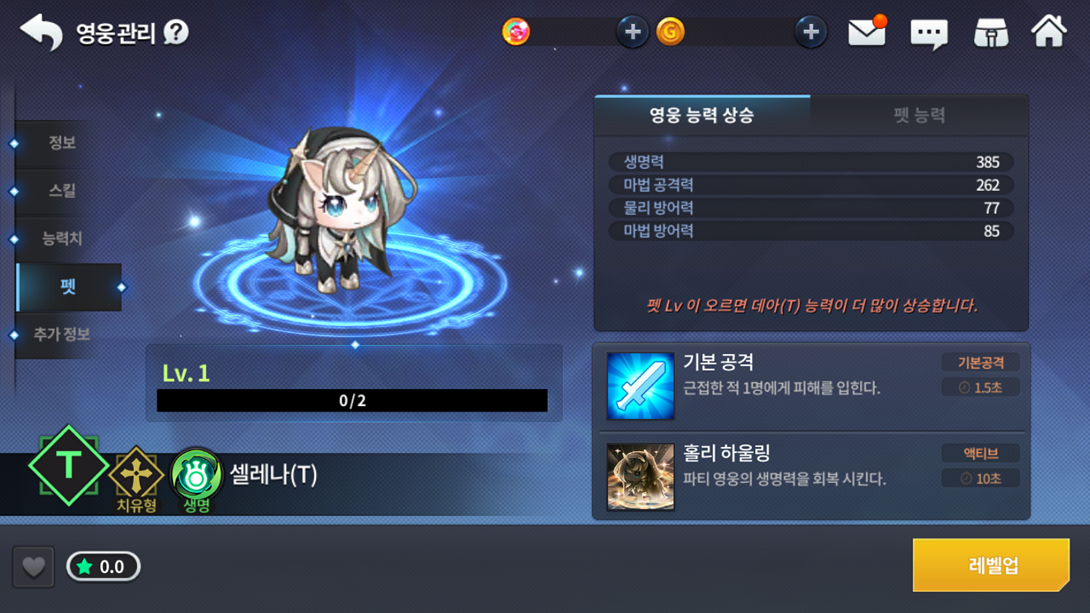Open the 추가 정보 side menu
The image size is (1090, 613).
[x=61, y=334]
